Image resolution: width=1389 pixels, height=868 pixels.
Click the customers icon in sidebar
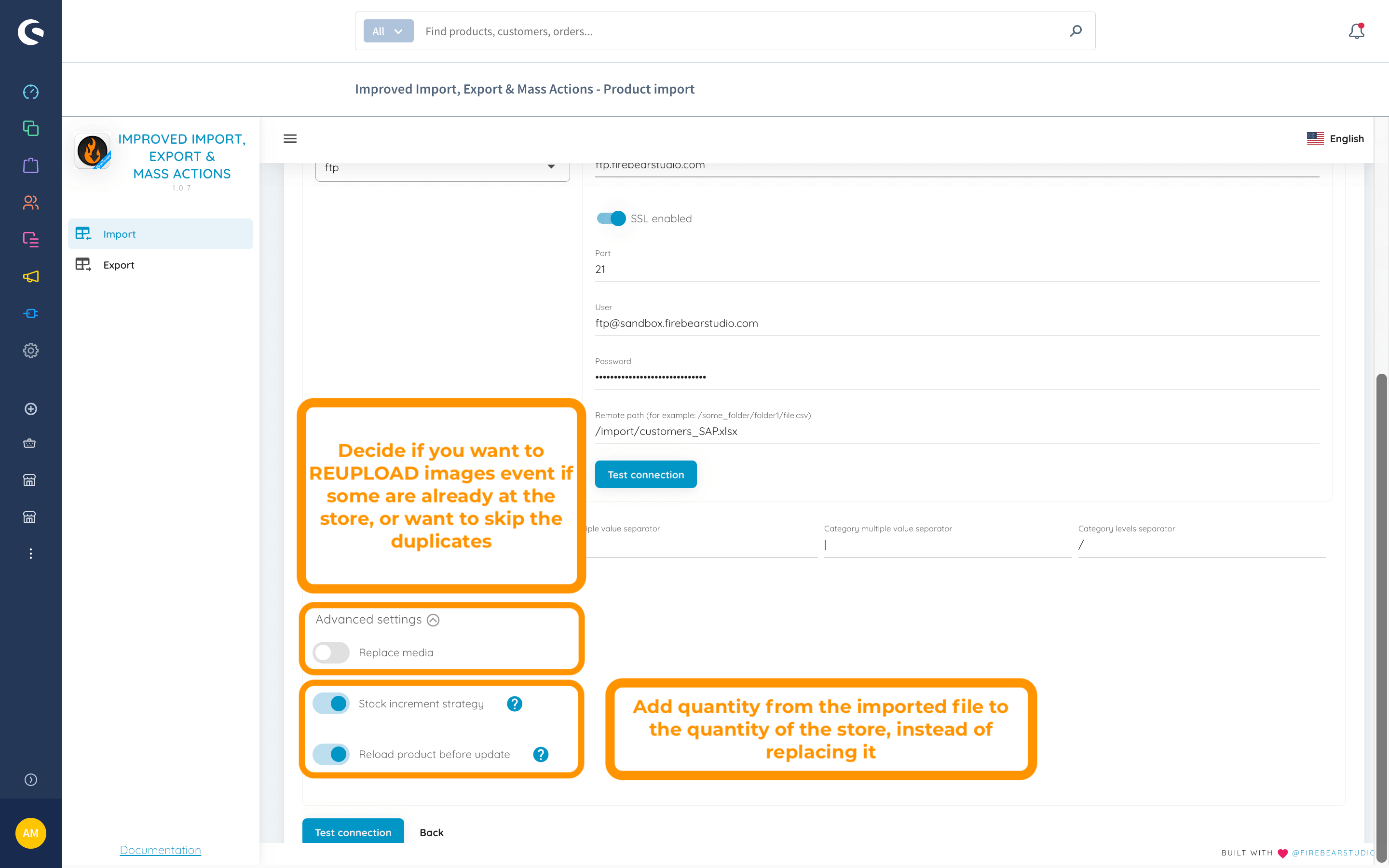tap(31, 202)
